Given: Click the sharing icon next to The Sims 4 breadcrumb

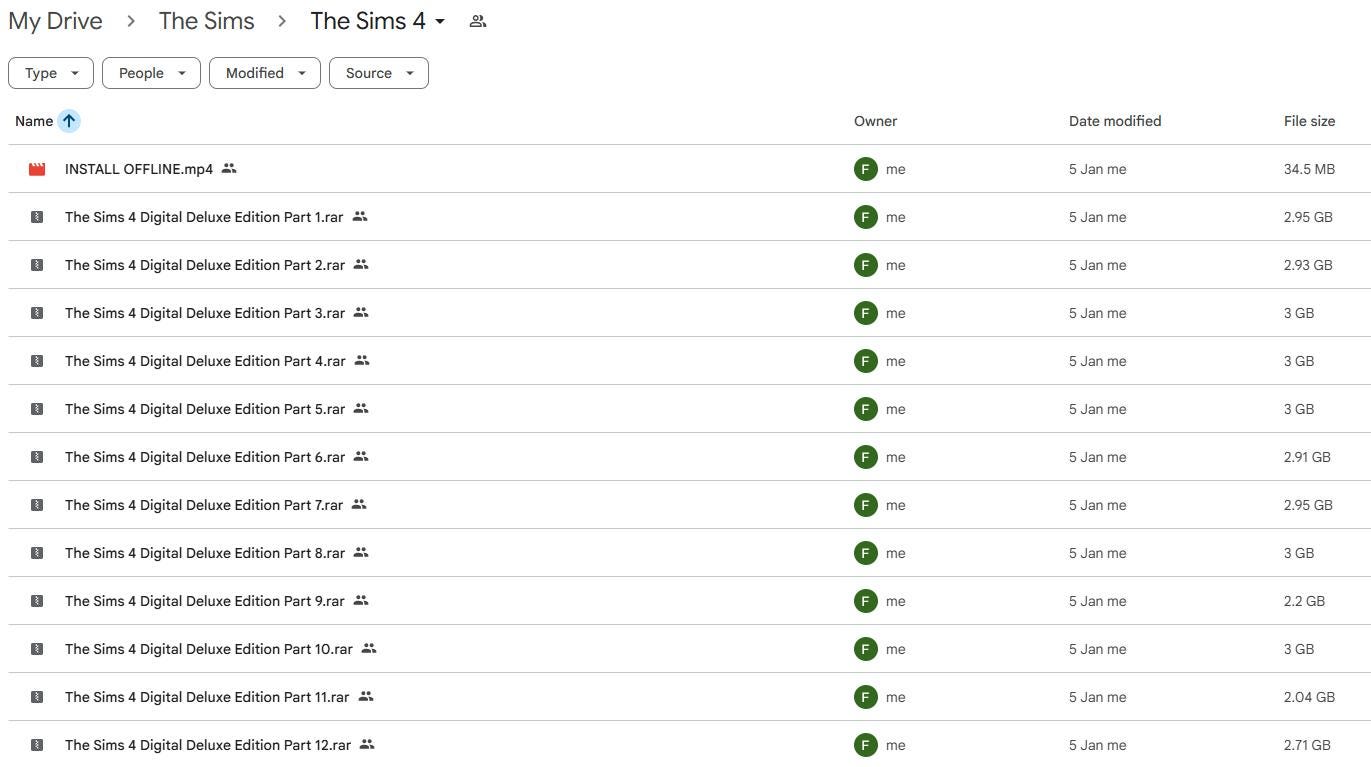Looking at the screenshot, I should [x=477, y=20].
